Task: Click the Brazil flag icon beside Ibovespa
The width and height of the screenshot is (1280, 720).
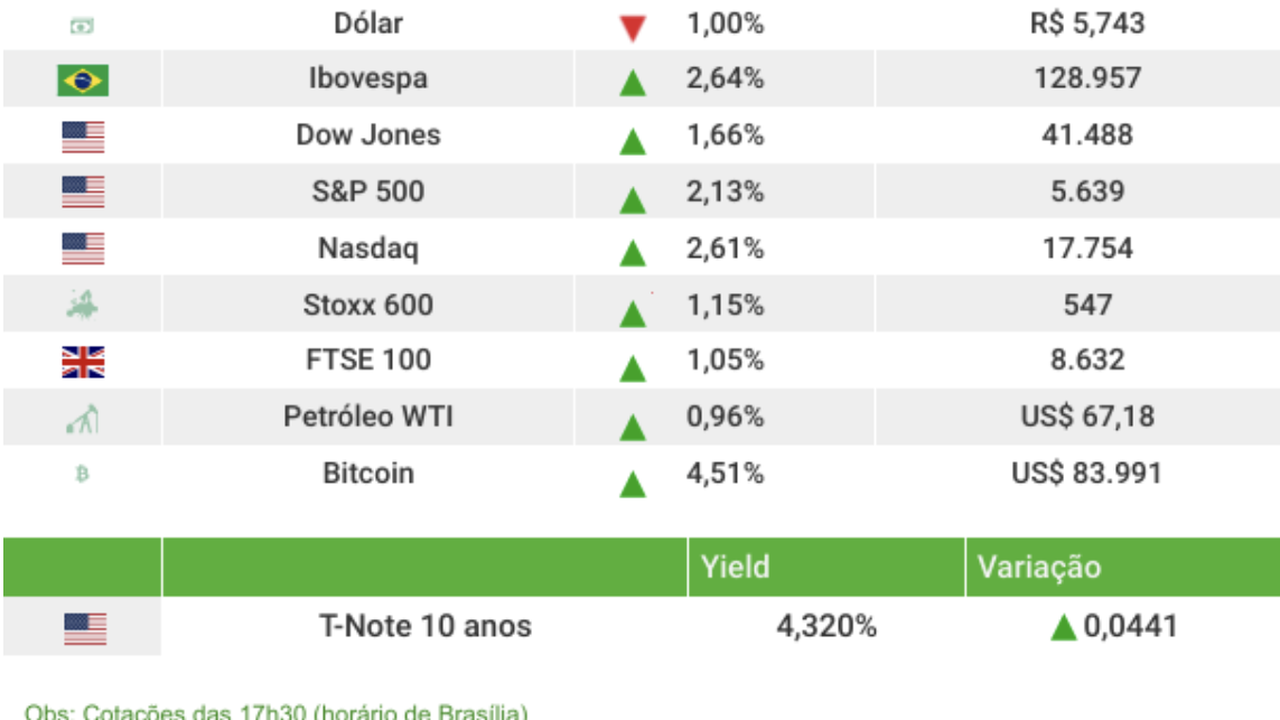Action: point(83,80)
